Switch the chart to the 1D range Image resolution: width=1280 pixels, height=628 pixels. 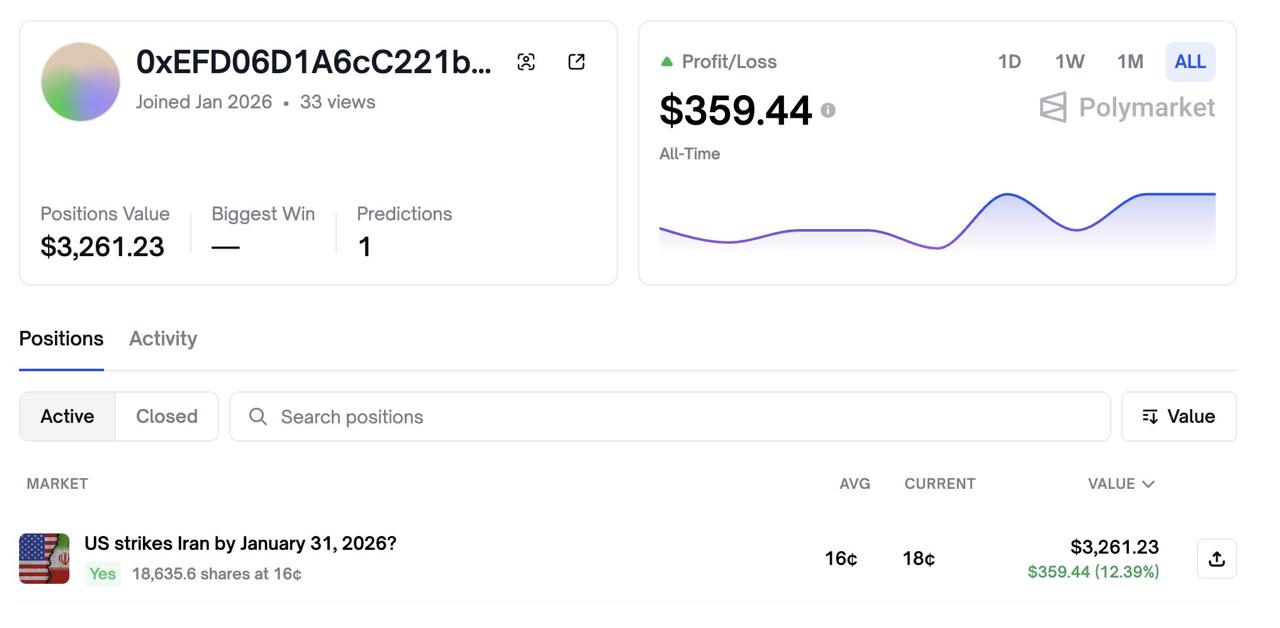1009,62
